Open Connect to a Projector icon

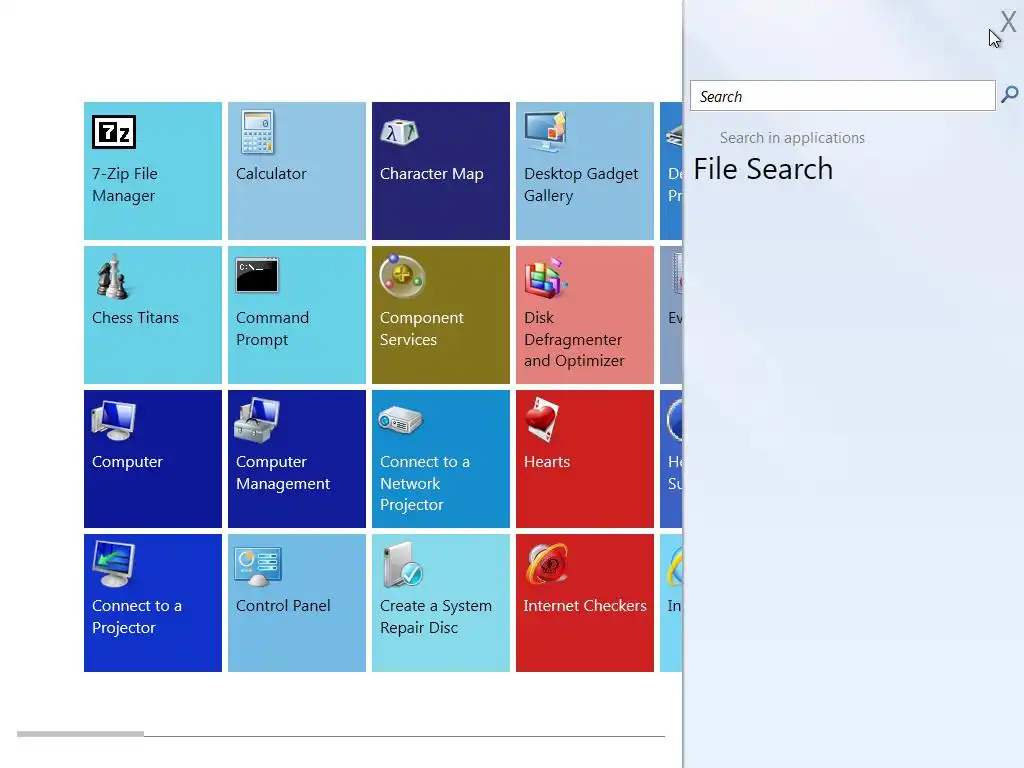coord(114,564)
